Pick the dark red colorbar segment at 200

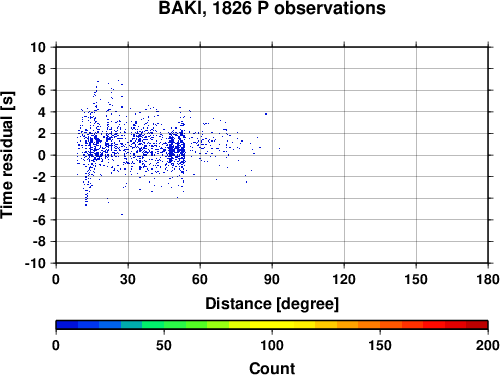coord(477,325)
